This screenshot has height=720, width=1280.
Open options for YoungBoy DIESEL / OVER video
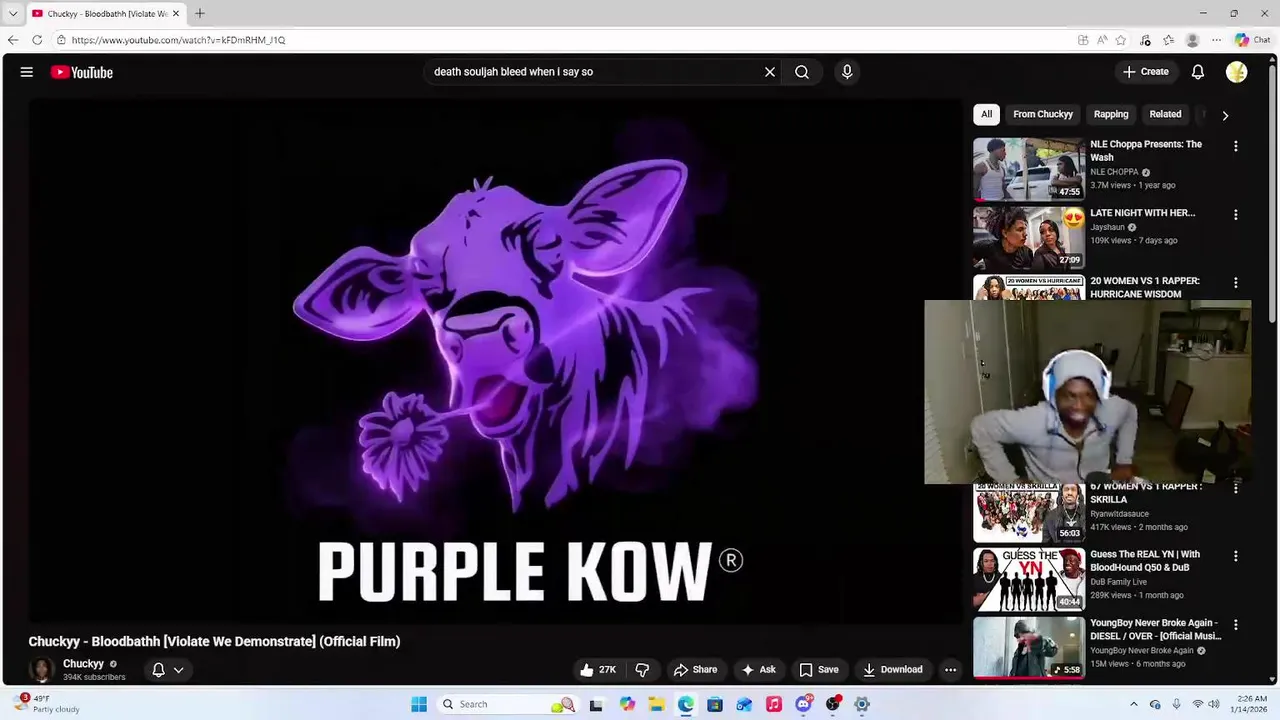point(1236,625)
